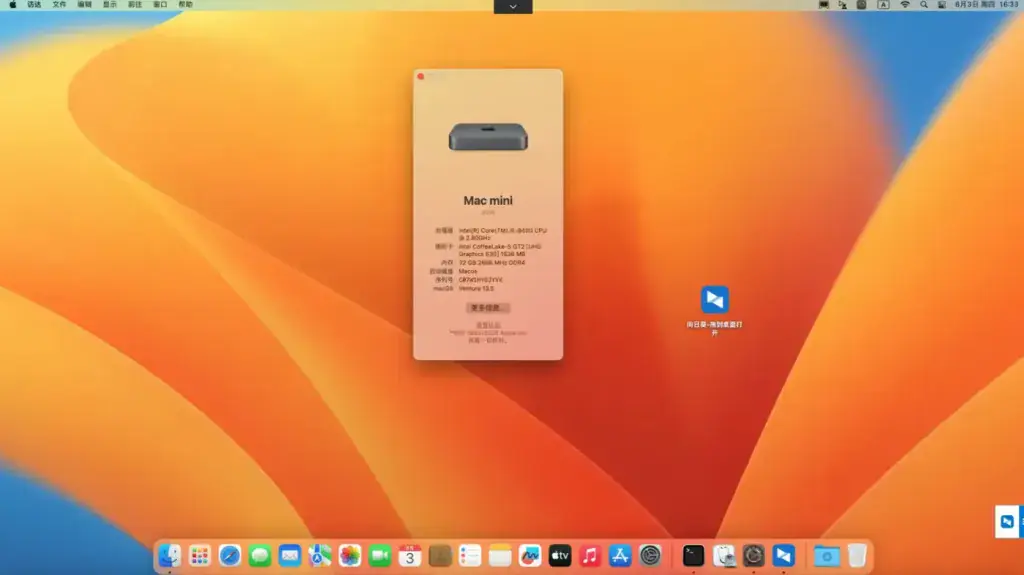Click the 'Mac mini' title text
This screenshot has width=1024, height=575.
(488, 201)
